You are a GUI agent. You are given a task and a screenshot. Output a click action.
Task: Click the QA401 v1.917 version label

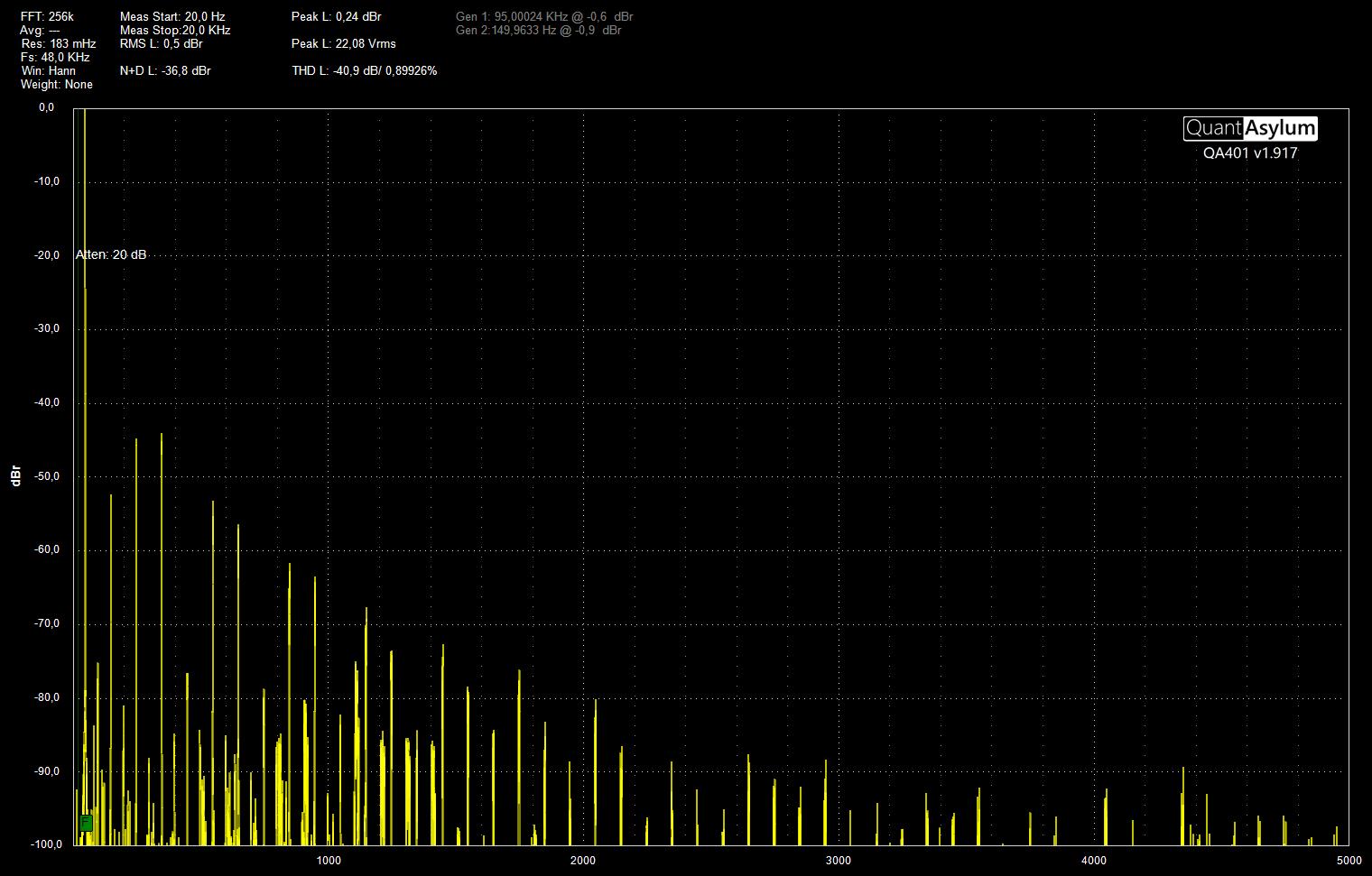tap(1250, 153)
